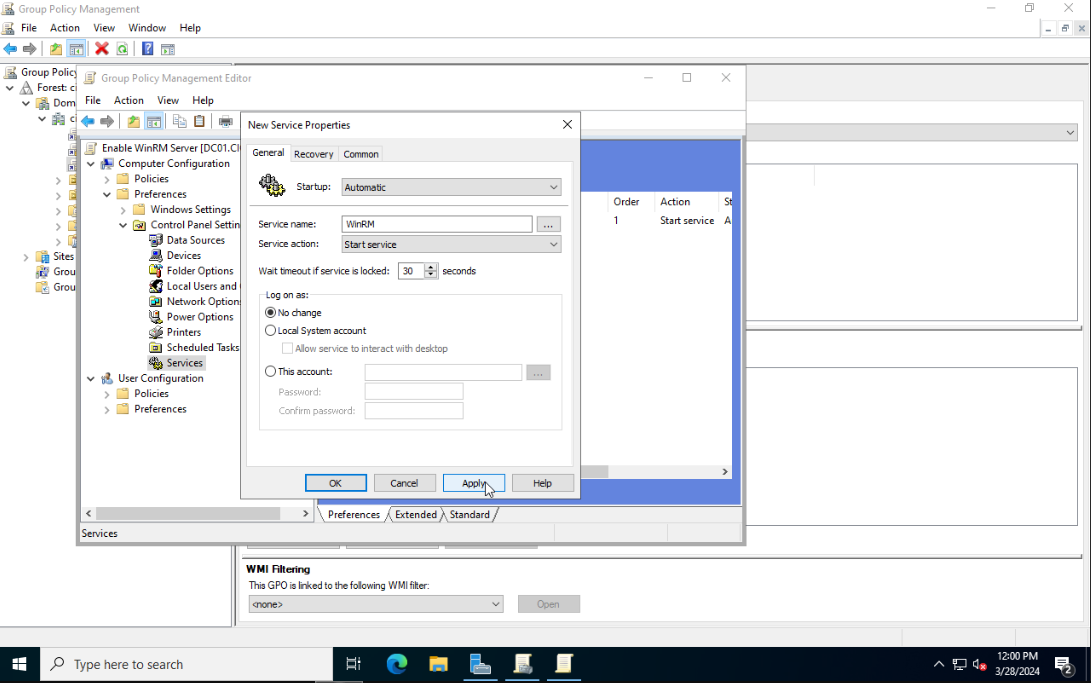Click Cancel in New Service Properties
The width and height of the screenshot is (1091, 683).
click(x=404, y=483)
